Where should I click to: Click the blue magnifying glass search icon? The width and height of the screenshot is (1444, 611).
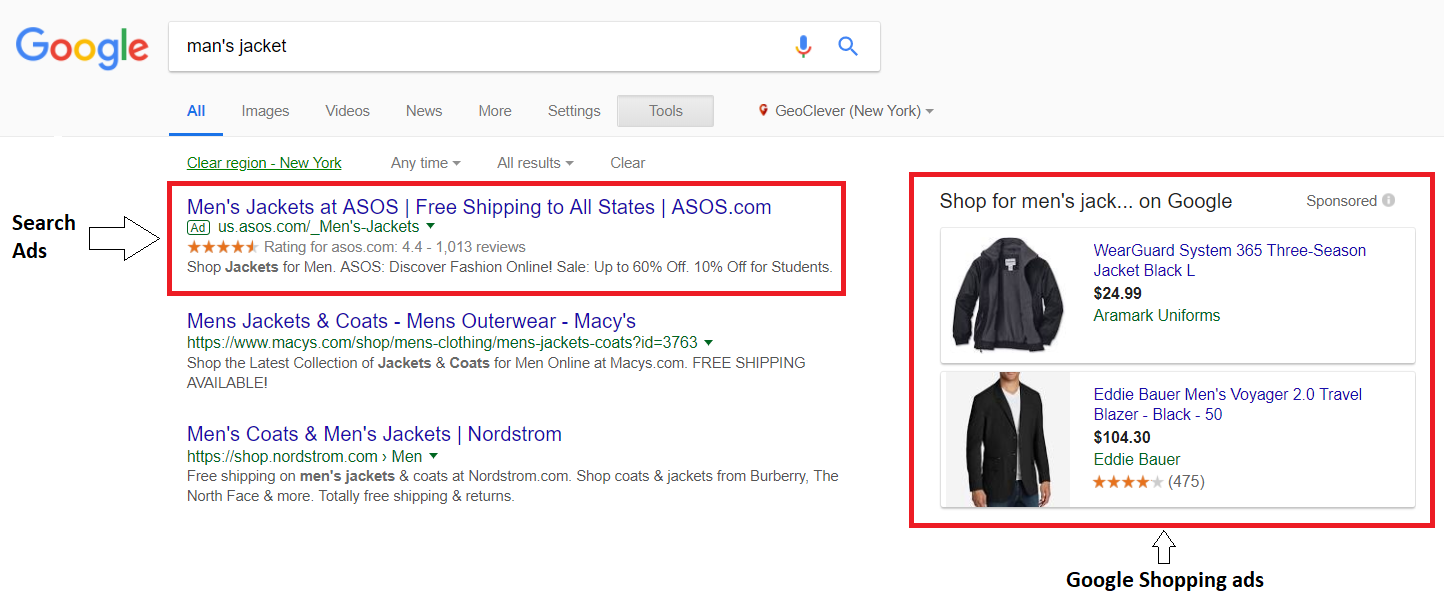pos(848,46)
